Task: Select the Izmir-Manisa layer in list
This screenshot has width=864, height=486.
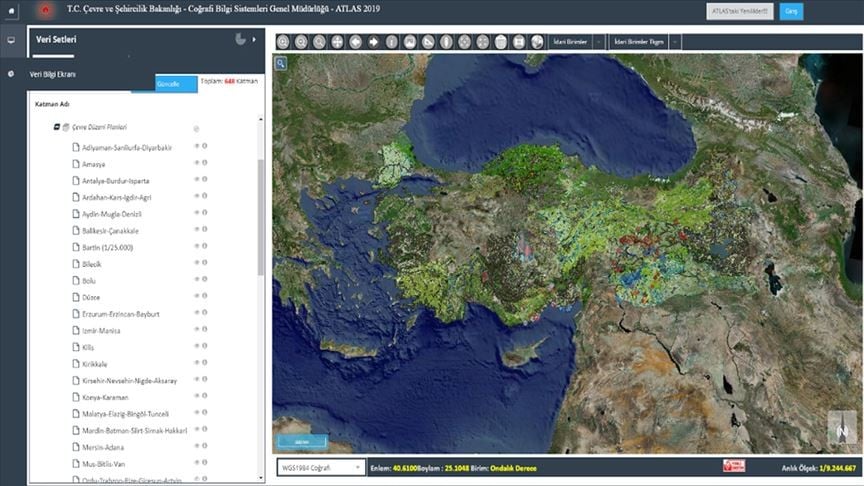Action: 102,330
